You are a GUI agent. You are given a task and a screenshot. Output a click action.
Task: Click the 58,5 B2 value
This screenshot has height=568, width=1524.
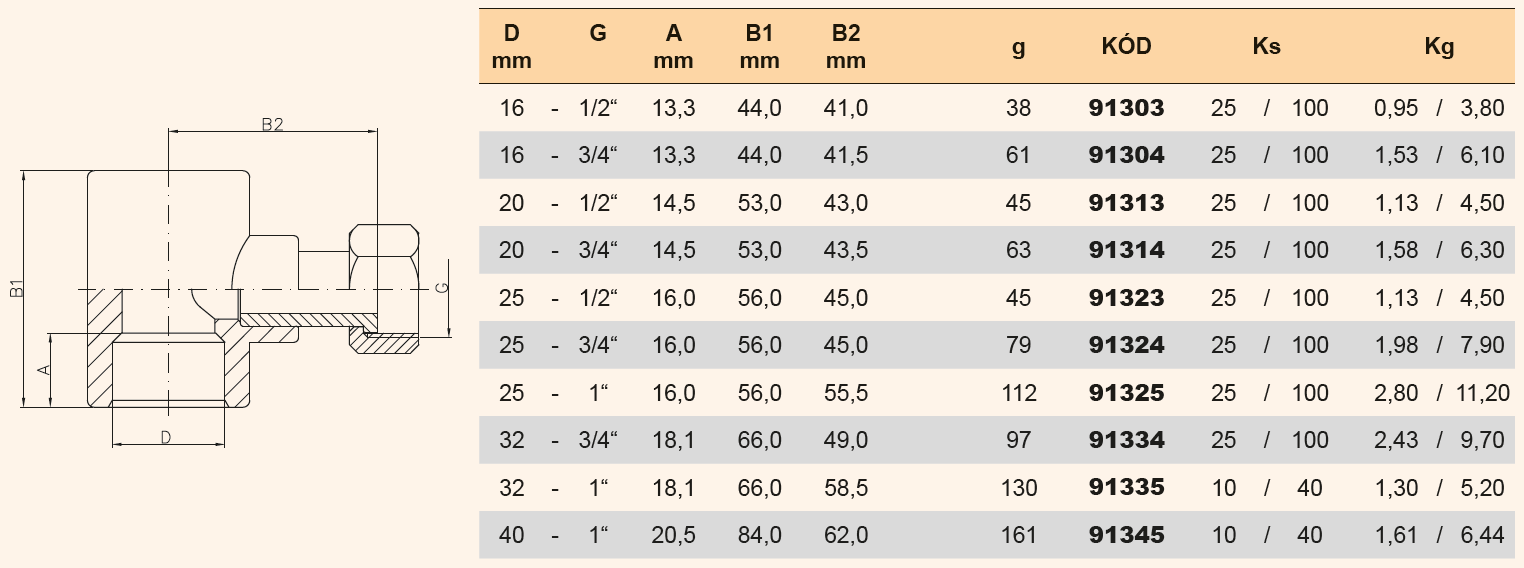846,488
